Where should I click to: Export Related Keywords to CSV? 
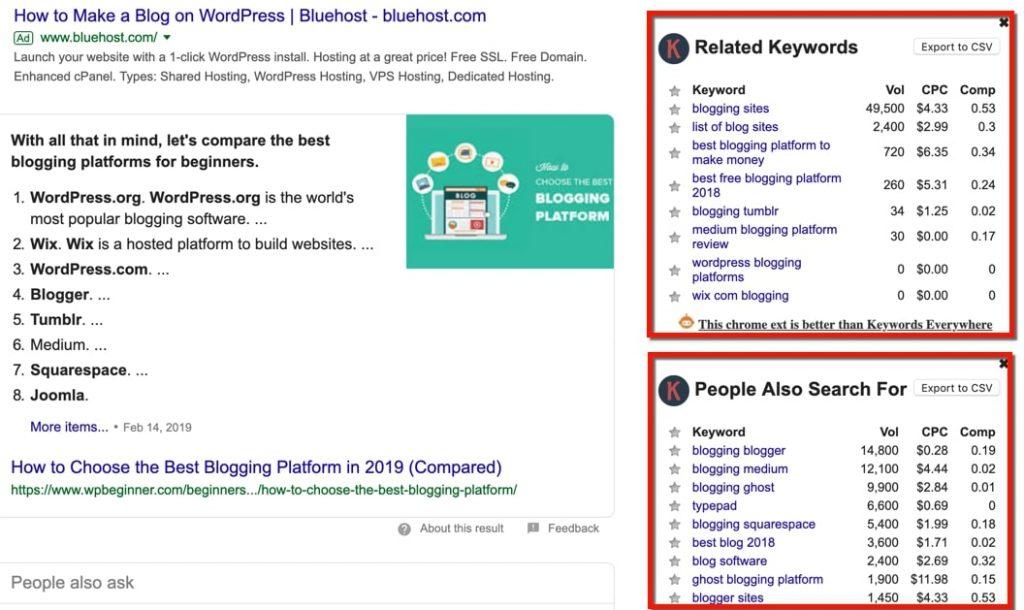point(956,47)
